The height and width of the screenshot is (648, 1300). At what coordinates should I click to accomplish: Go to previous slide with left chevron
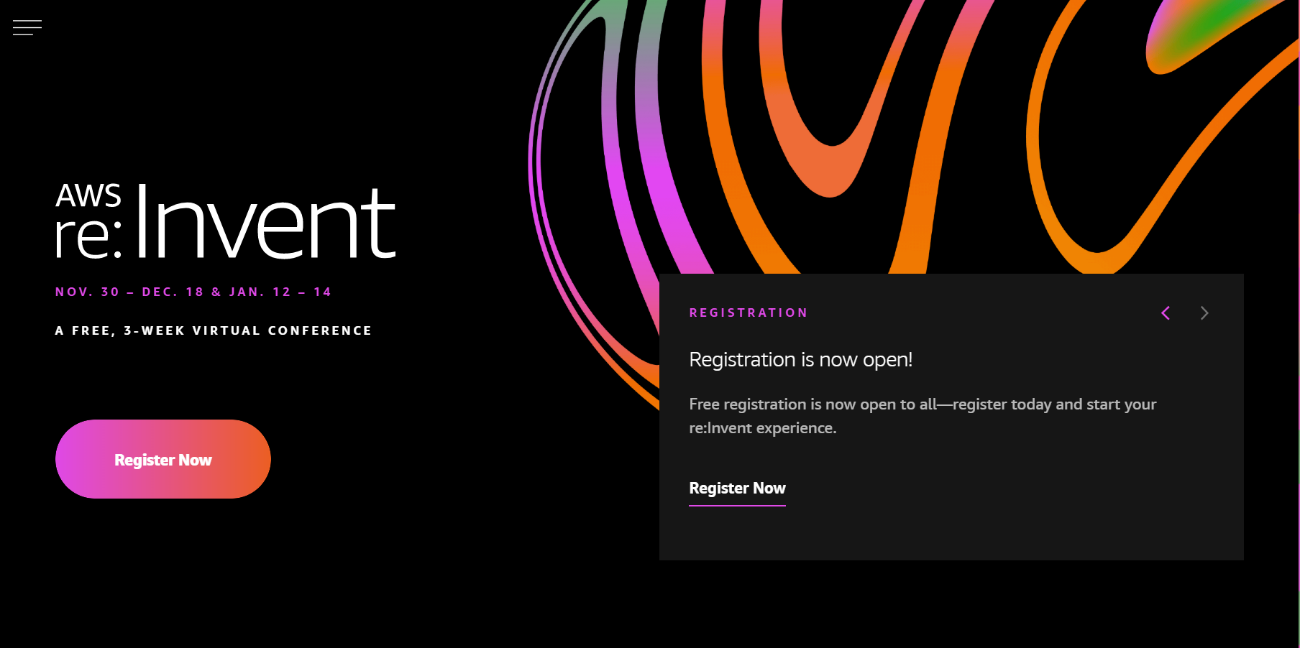[x=1165, y=313]
